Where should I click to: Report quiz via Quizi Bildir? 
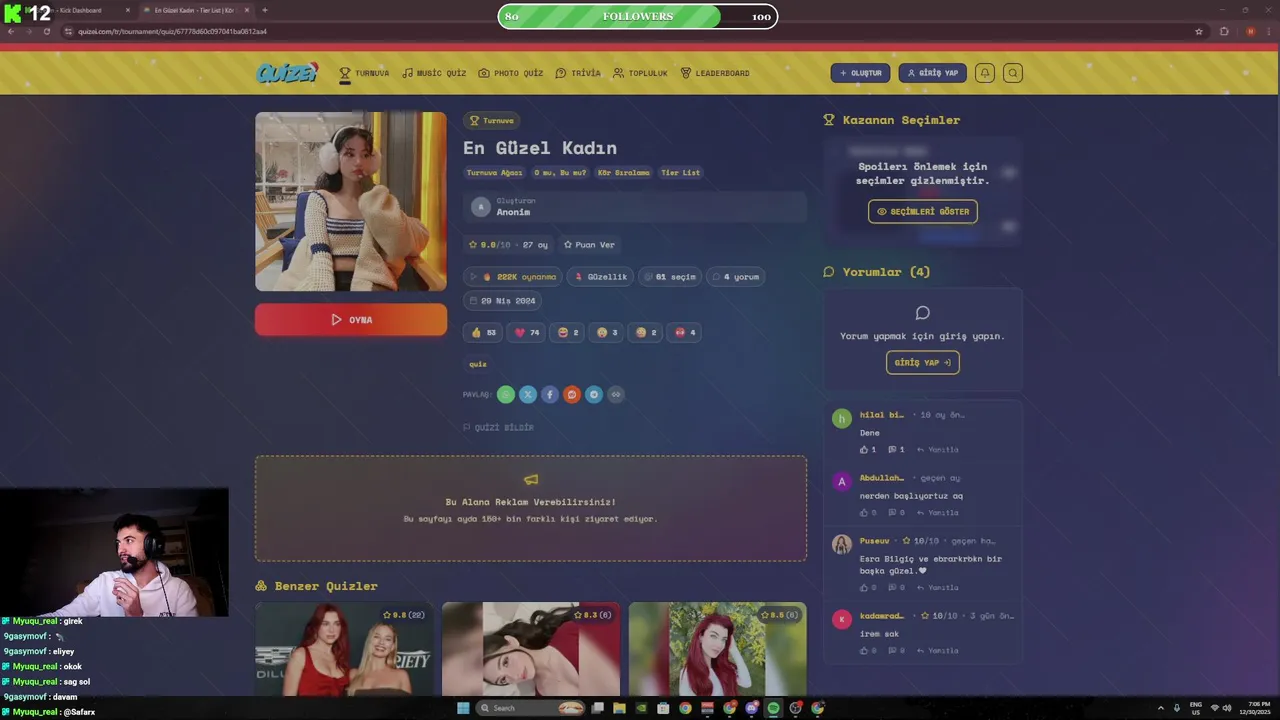[x=498, y=427]
